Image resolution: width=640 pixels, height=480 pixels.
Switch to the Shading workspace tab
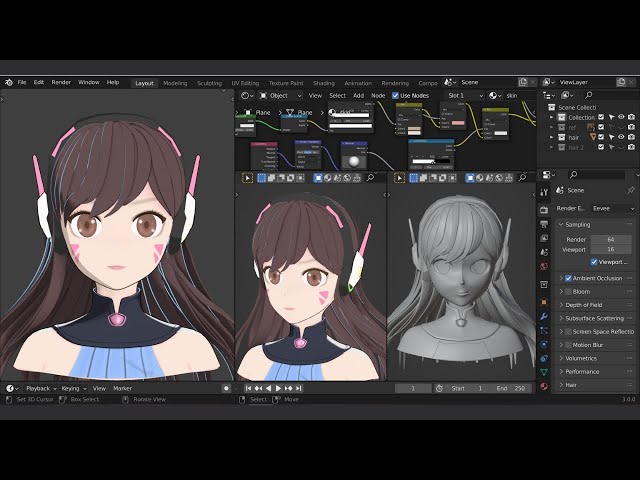click(324, 83)
